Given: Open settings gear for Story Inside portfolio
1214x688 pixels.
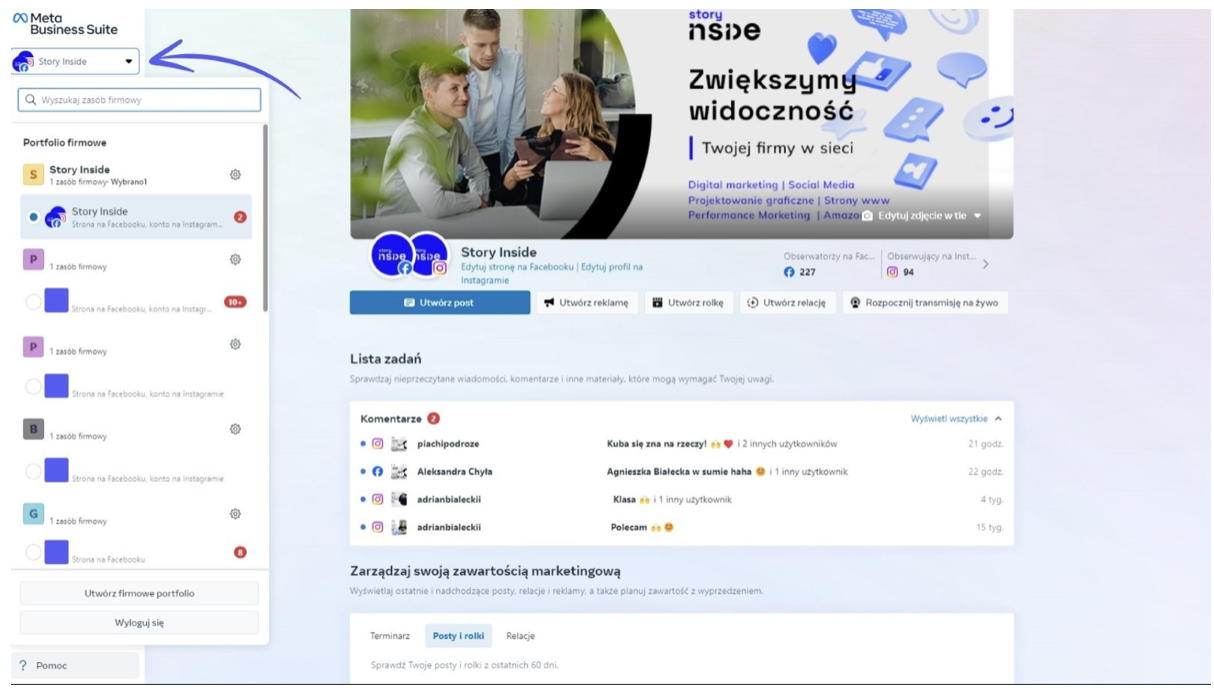Looking at the screenshot, I should click(235, 174).
